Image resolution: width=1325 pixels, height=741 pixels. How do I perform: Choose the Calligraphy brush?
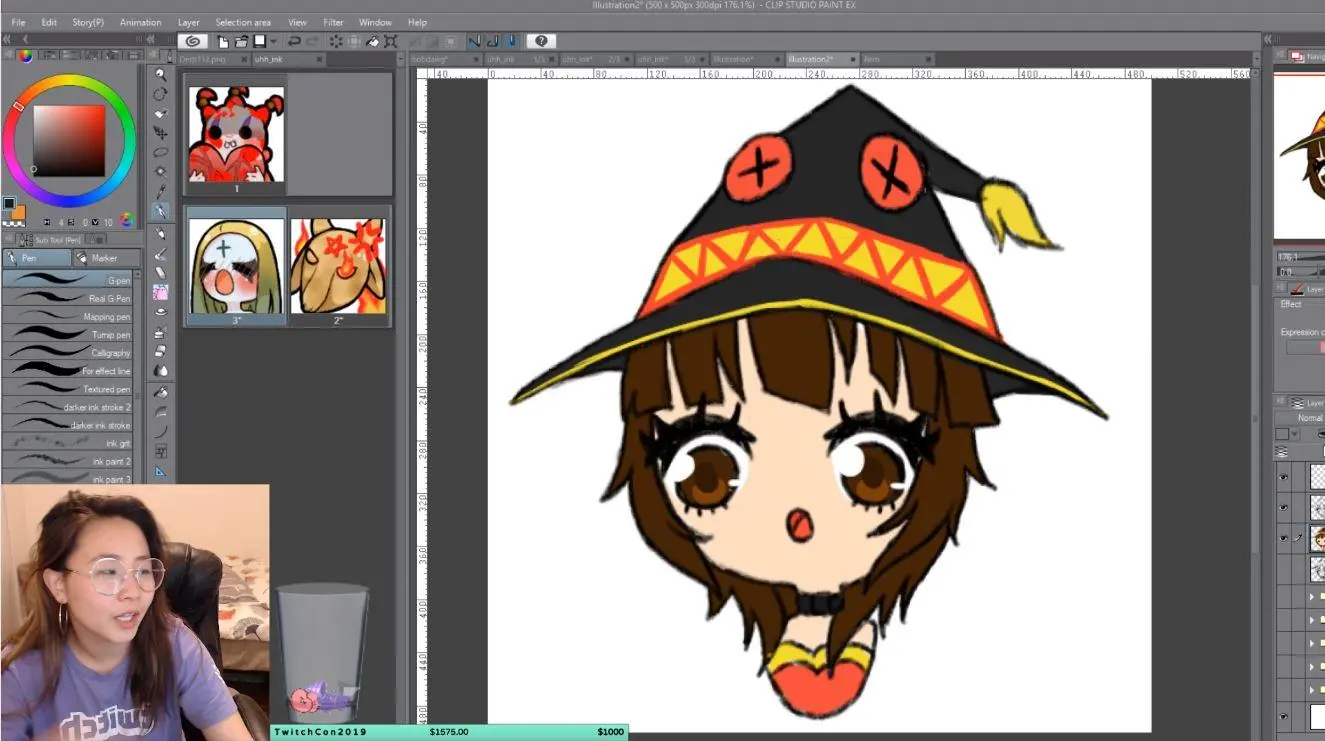[68, 352]
